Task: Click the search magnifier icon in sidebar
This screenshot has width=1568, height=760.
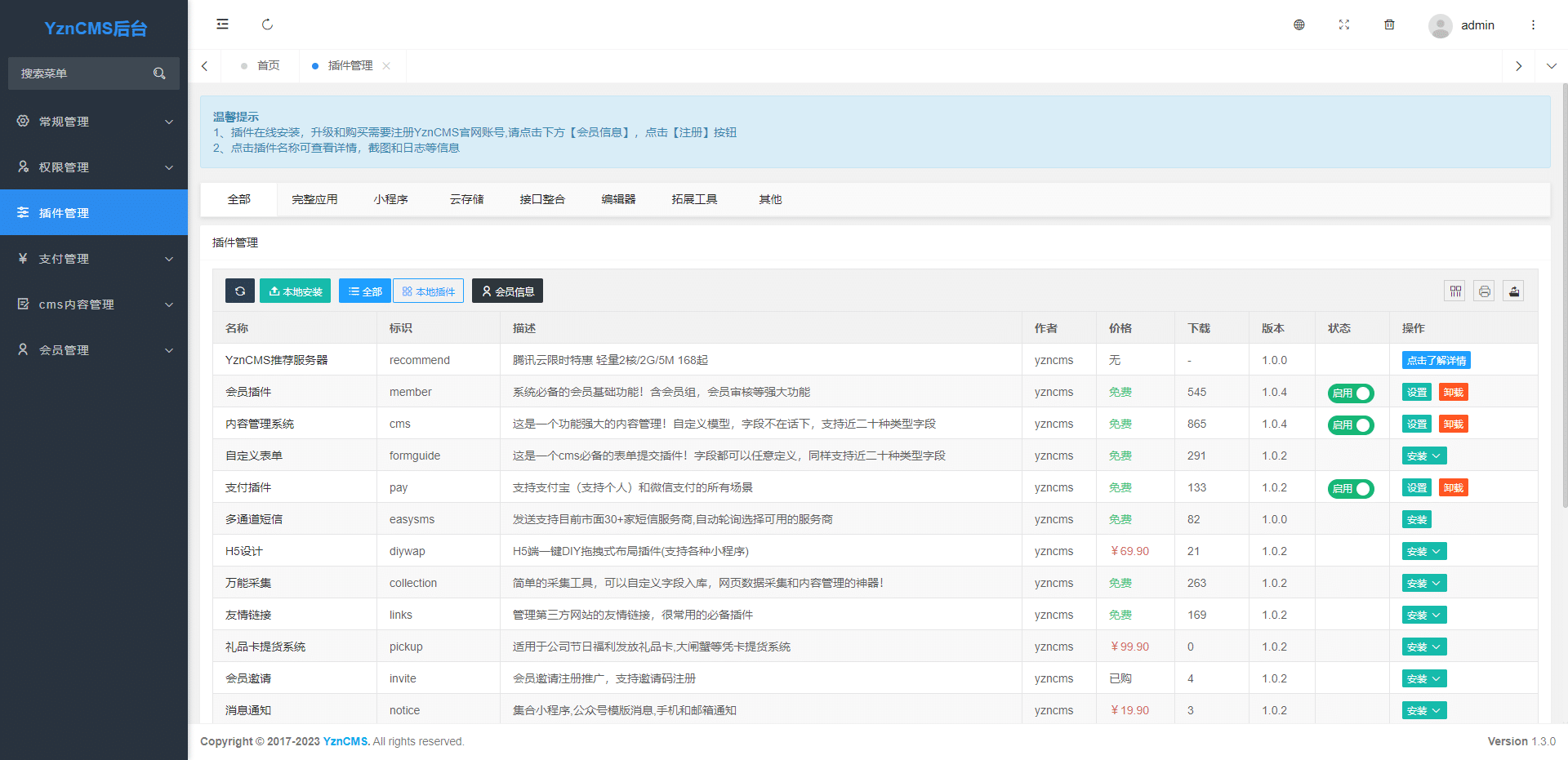Action: (159, 73)
